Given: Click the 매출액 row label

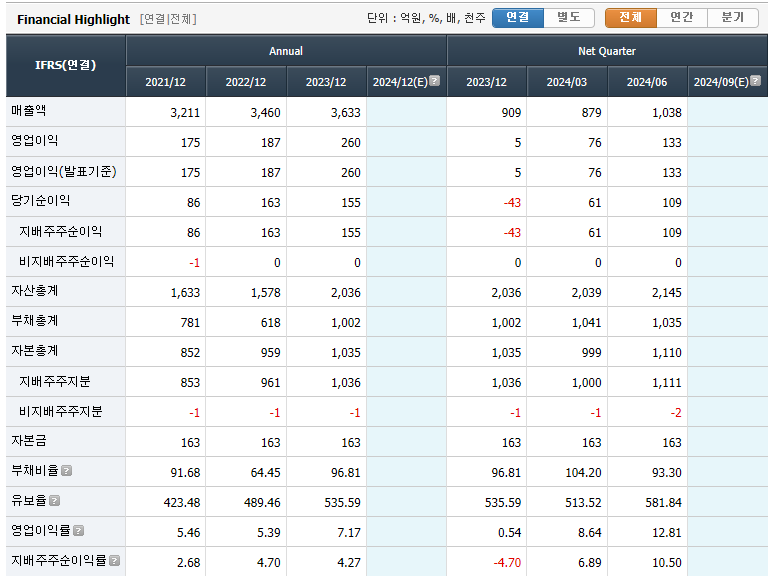Looking at the screenshot, I should 28,111.
